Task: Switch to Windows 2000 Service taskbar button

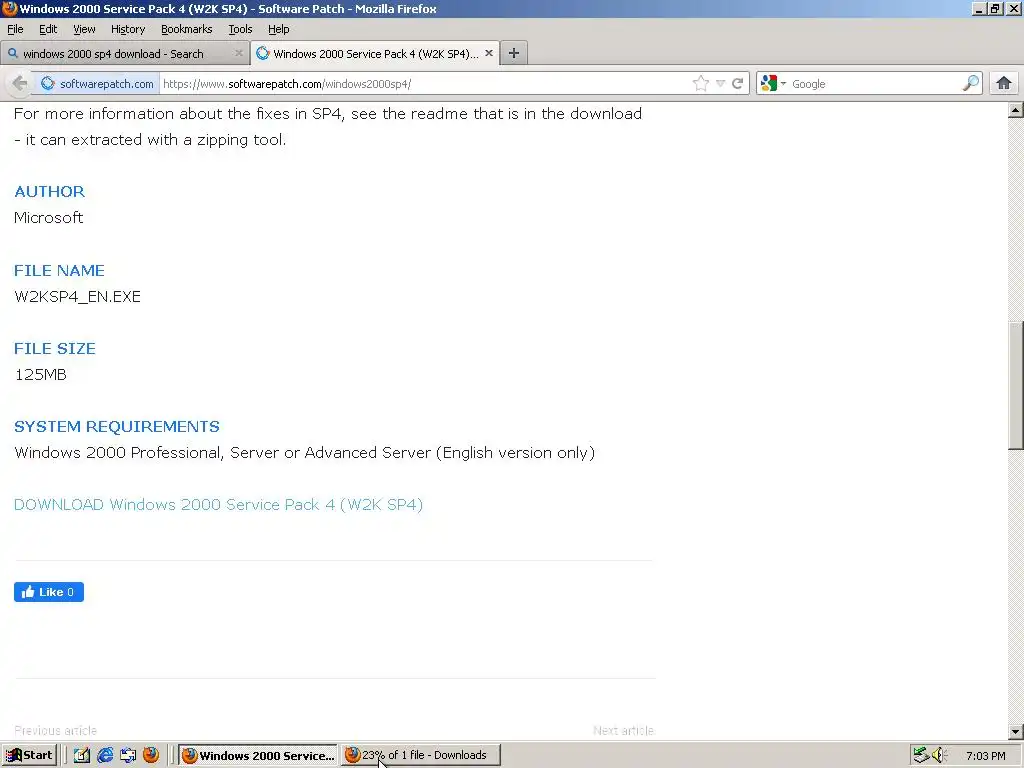Action: point(258,756)
